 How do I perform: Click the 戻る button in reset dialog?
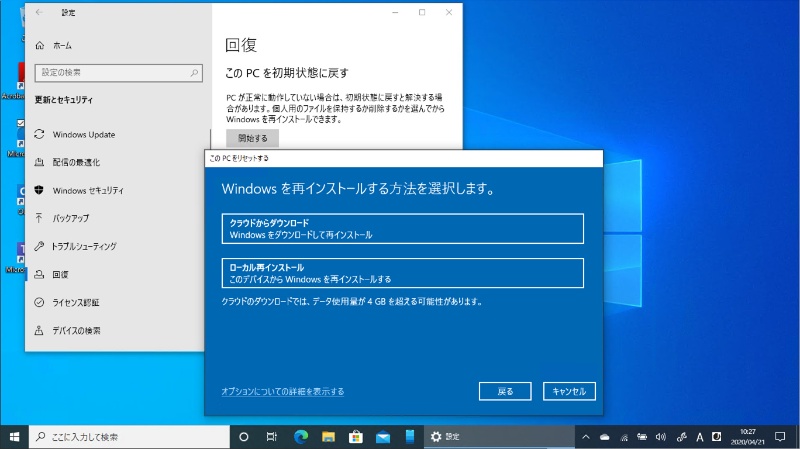click(x=505, y=391)
